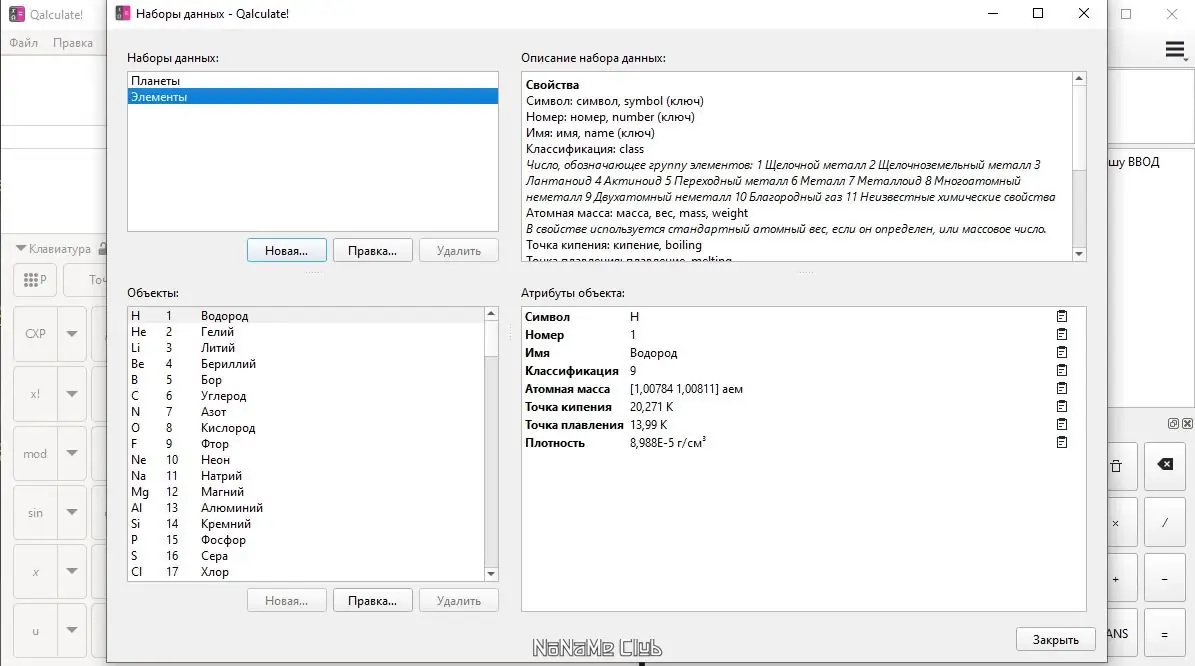Open the Правка menu in the main window
1195x666 pixels.
(x=72, y=43)
